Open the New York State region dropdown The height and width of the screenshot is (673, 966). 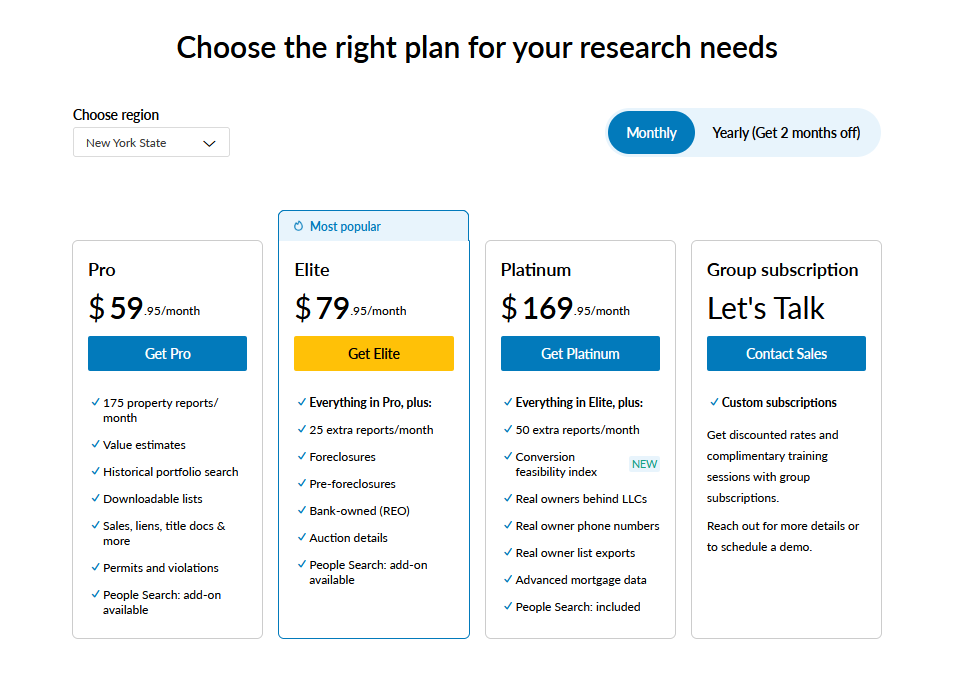(x=152, y=142)
